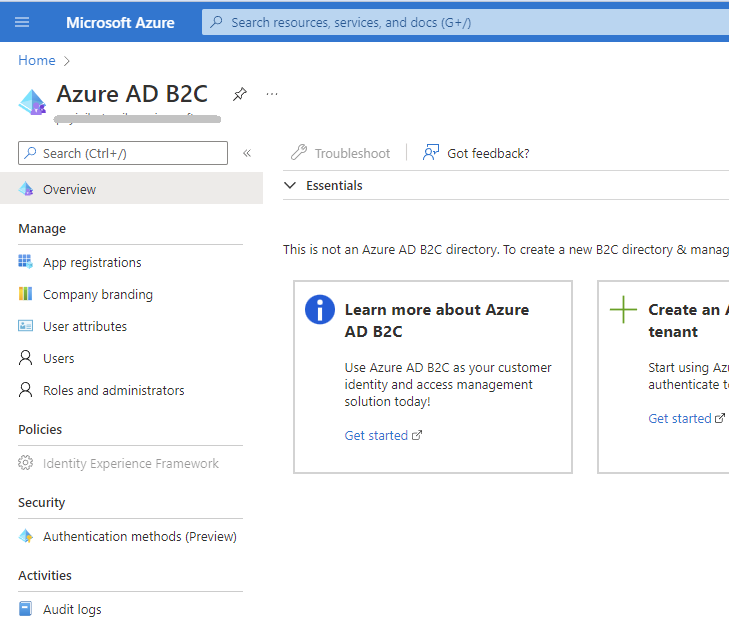Click the magnifier icon in global search

pos(216,22)
